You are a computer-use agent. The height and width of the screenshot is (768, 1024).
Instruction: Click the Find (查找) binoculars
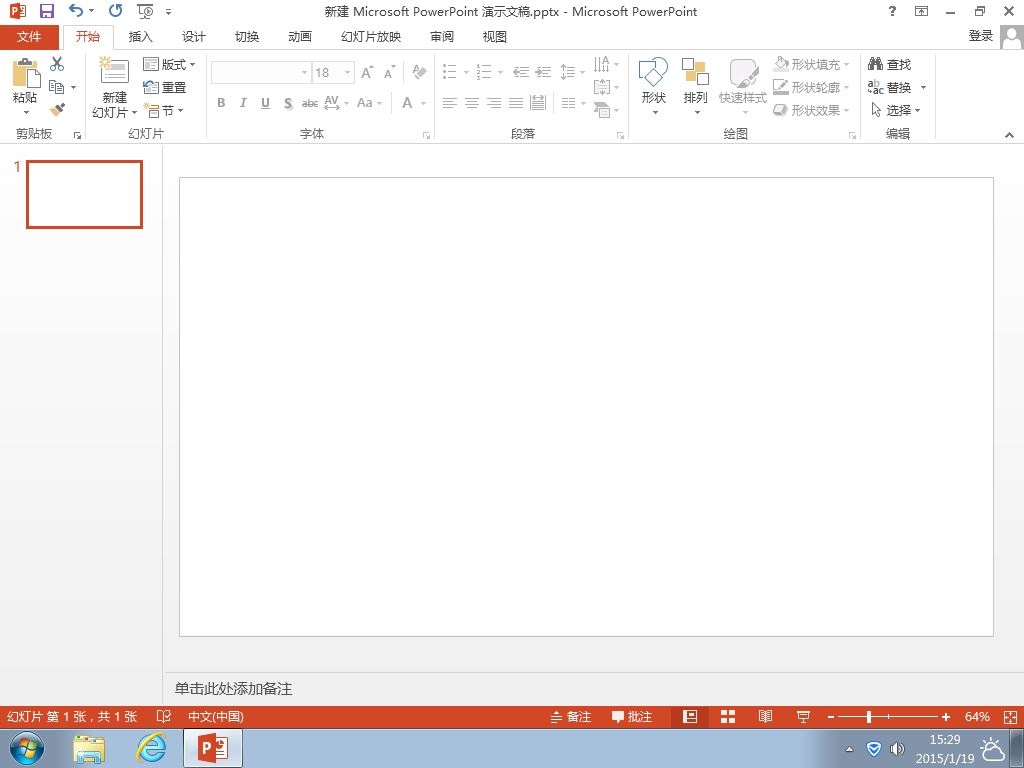pos(875,64)
